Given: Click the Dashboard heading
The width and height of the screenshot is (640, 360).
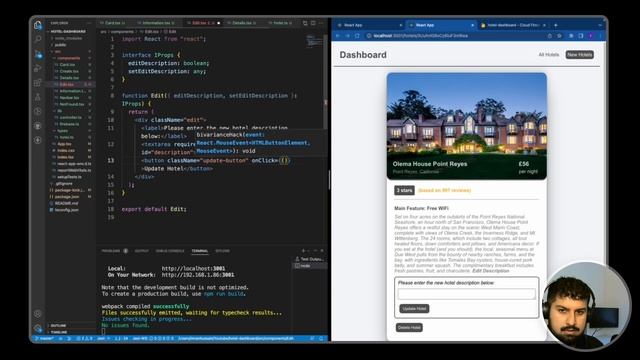Looking at the screenshot, I should [x=363, y=55].
